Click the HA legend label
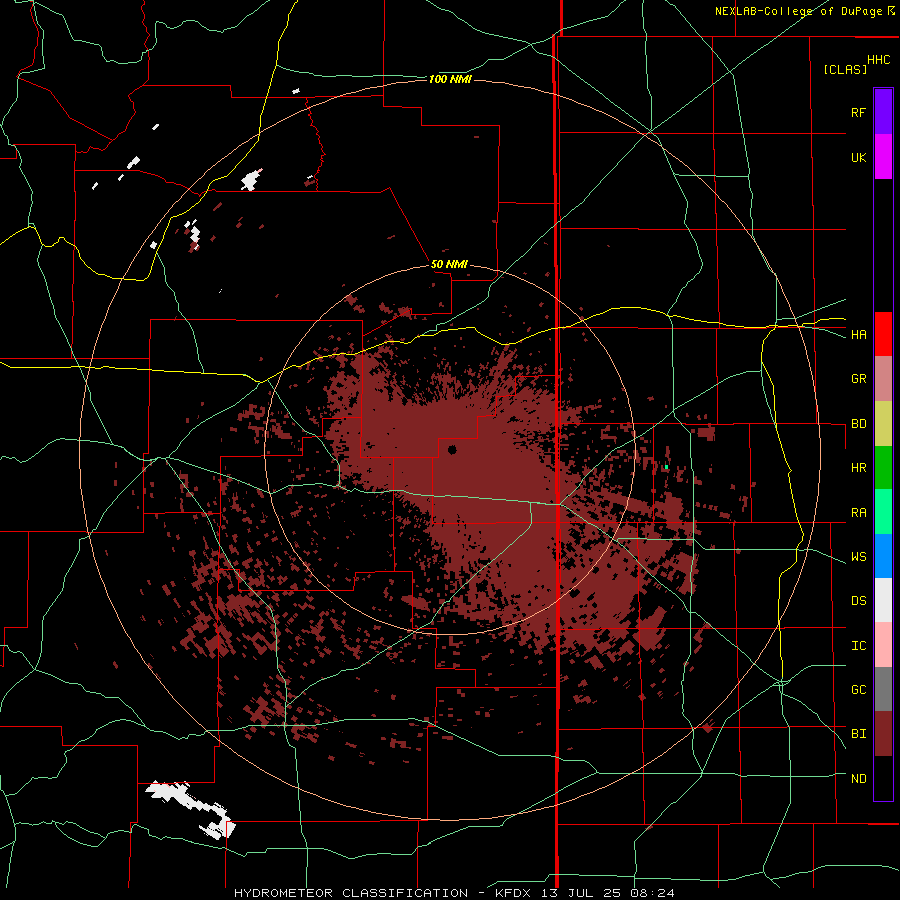Viewport: 900px width, 900px height. (x=858, y=335)
